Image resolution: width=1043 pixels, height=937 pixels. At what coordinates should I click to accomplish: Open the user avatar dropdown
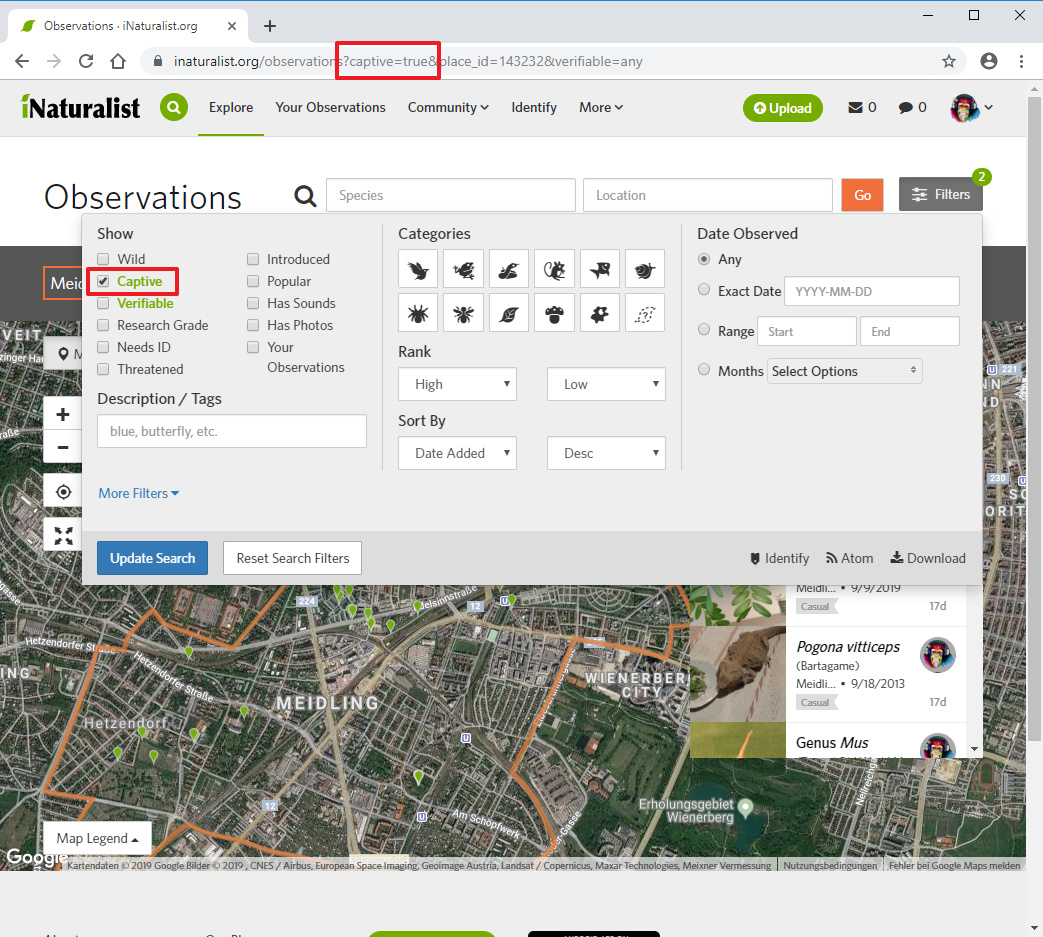tap(972, 108)
